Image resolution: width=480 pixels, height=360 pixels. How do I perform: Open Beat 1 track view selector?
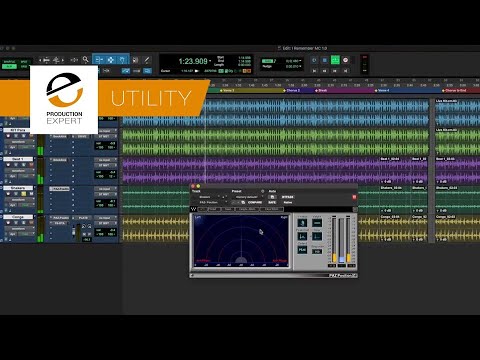(x=19, y=171)
